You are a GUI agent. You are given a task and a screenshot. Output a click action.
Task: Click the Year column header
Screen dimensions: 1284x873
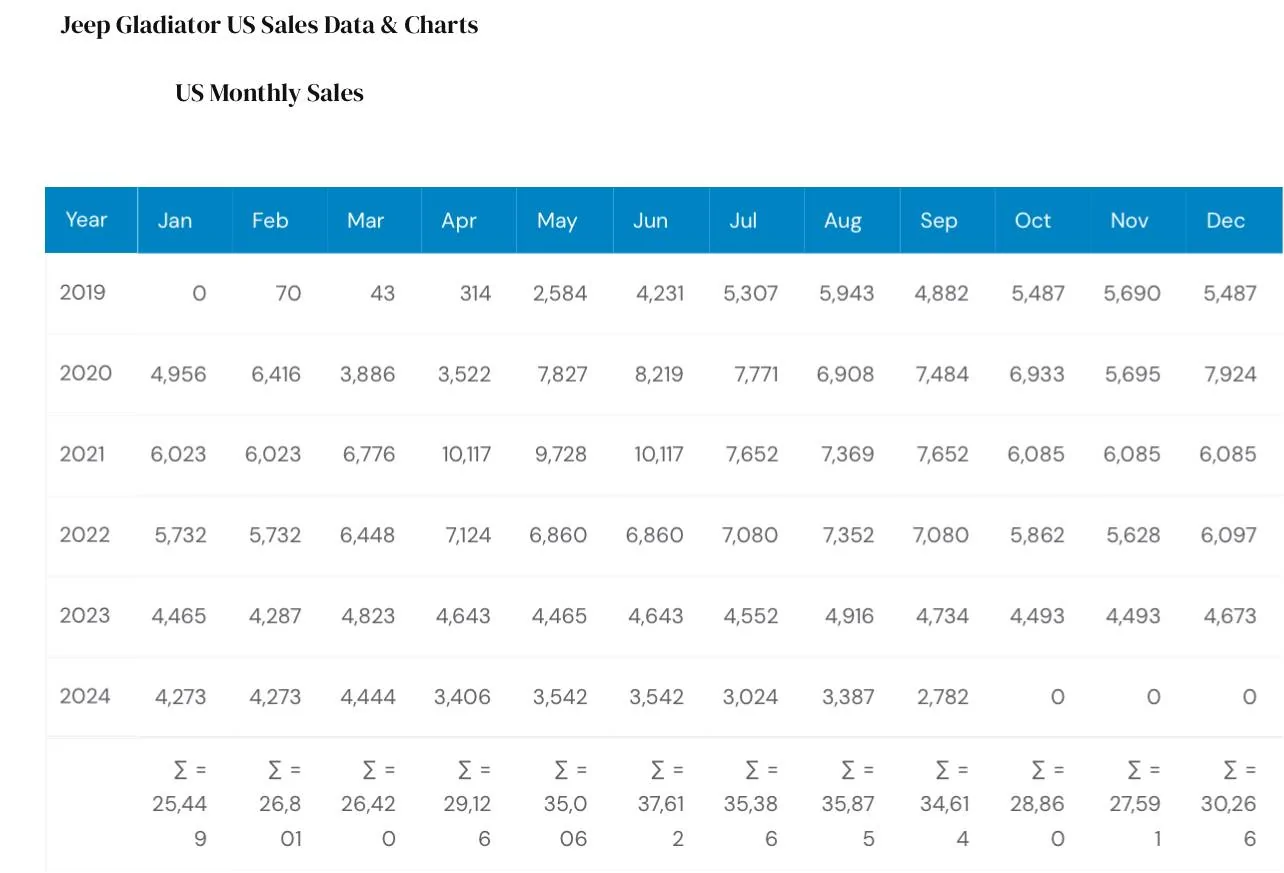tap(86, 219)
